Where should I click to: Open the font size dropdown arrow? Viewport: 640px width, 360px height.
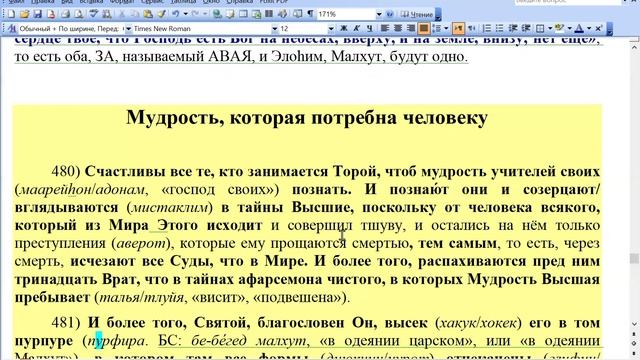click(x=331, y=29)
